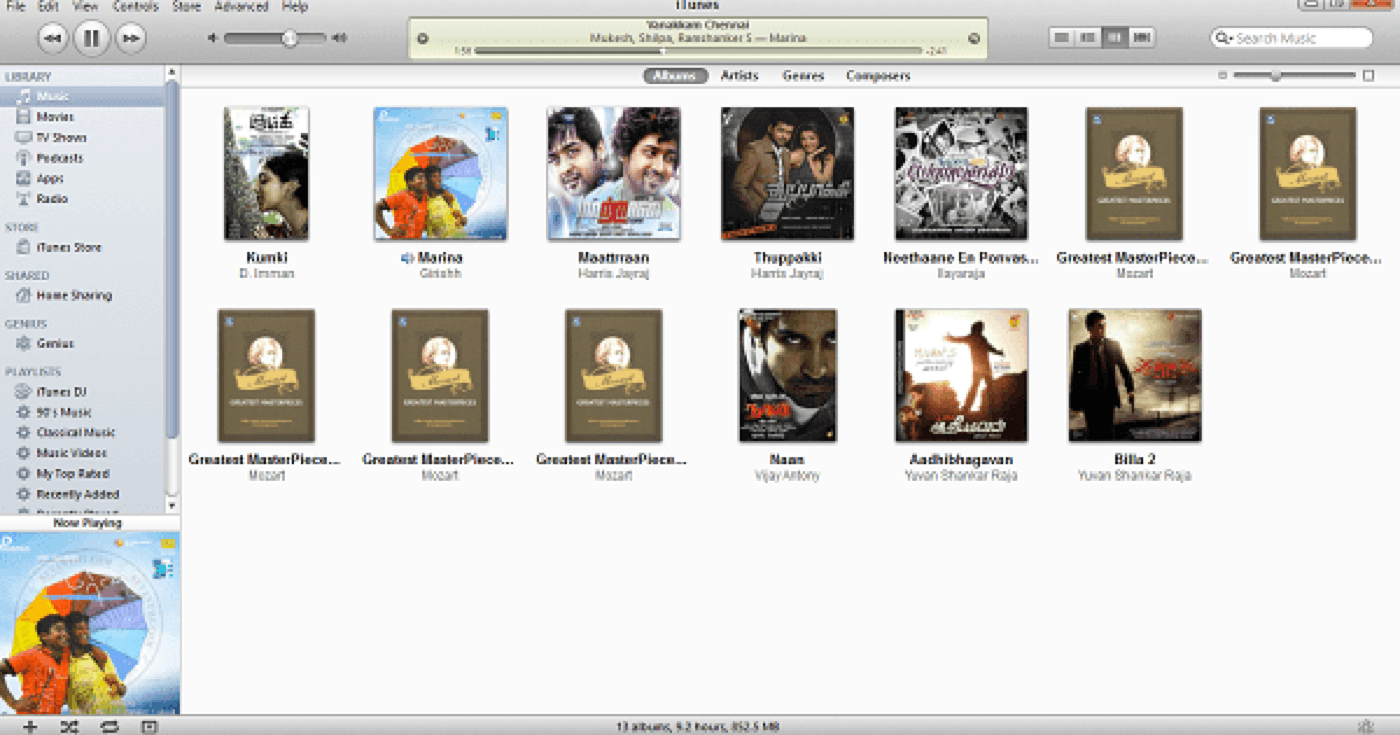This screenshot has height=735, width=1400.
Task: Open the View menu
Action: point(85,6)
